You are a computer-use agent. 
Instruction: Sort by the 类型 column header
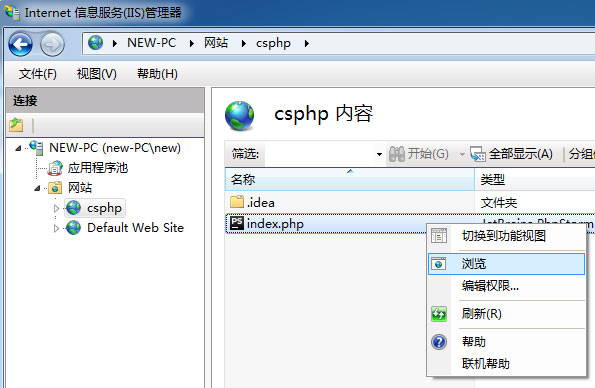coord(535,179)
